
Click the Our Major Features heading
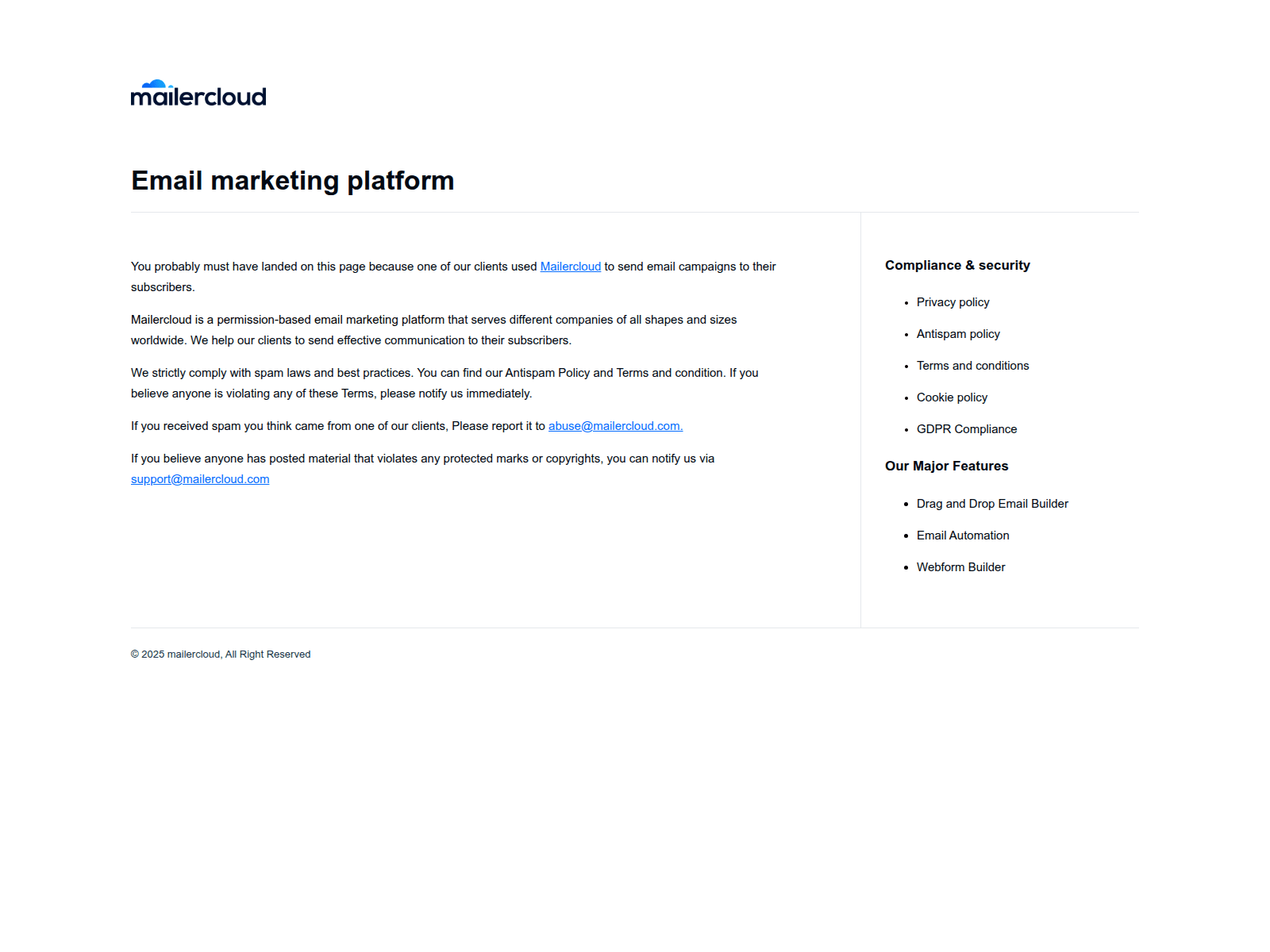[946, 466]
